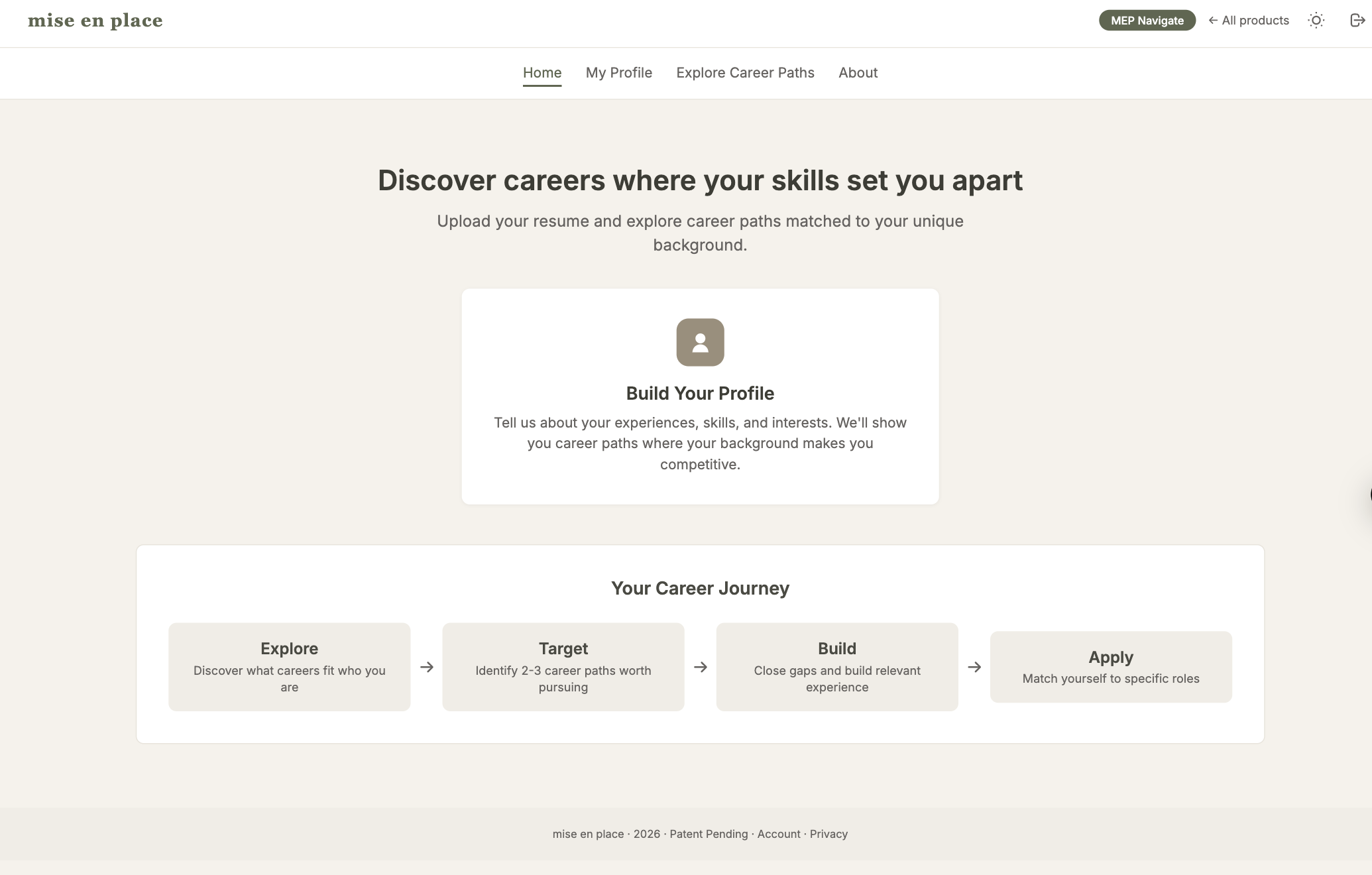1372x875 pixels.
Task: Open the About tab
Action: tap(858, 73)
